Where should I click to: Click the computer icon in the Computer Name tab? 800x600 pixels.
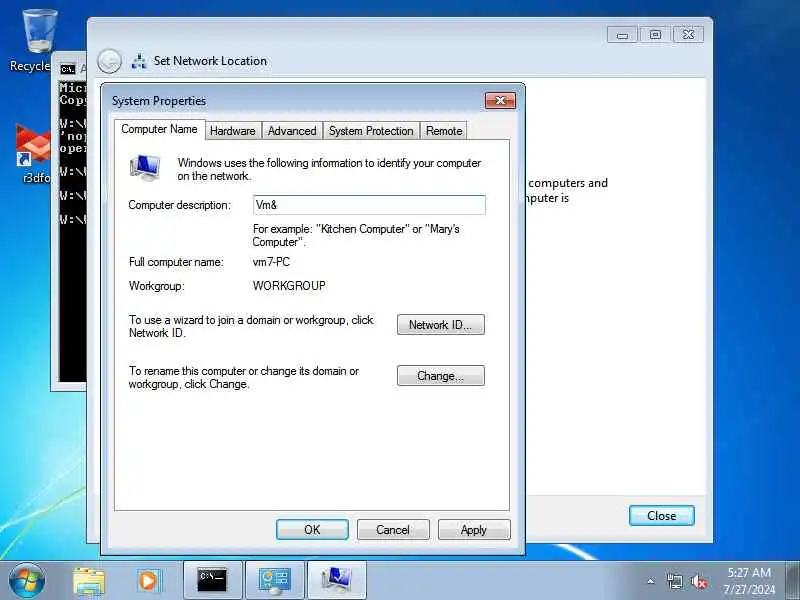coord(145,168)
